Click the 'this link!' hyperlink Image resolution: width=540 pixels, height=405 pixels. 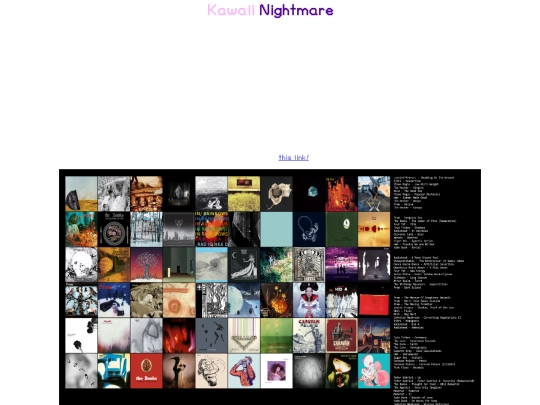point(293,157)
